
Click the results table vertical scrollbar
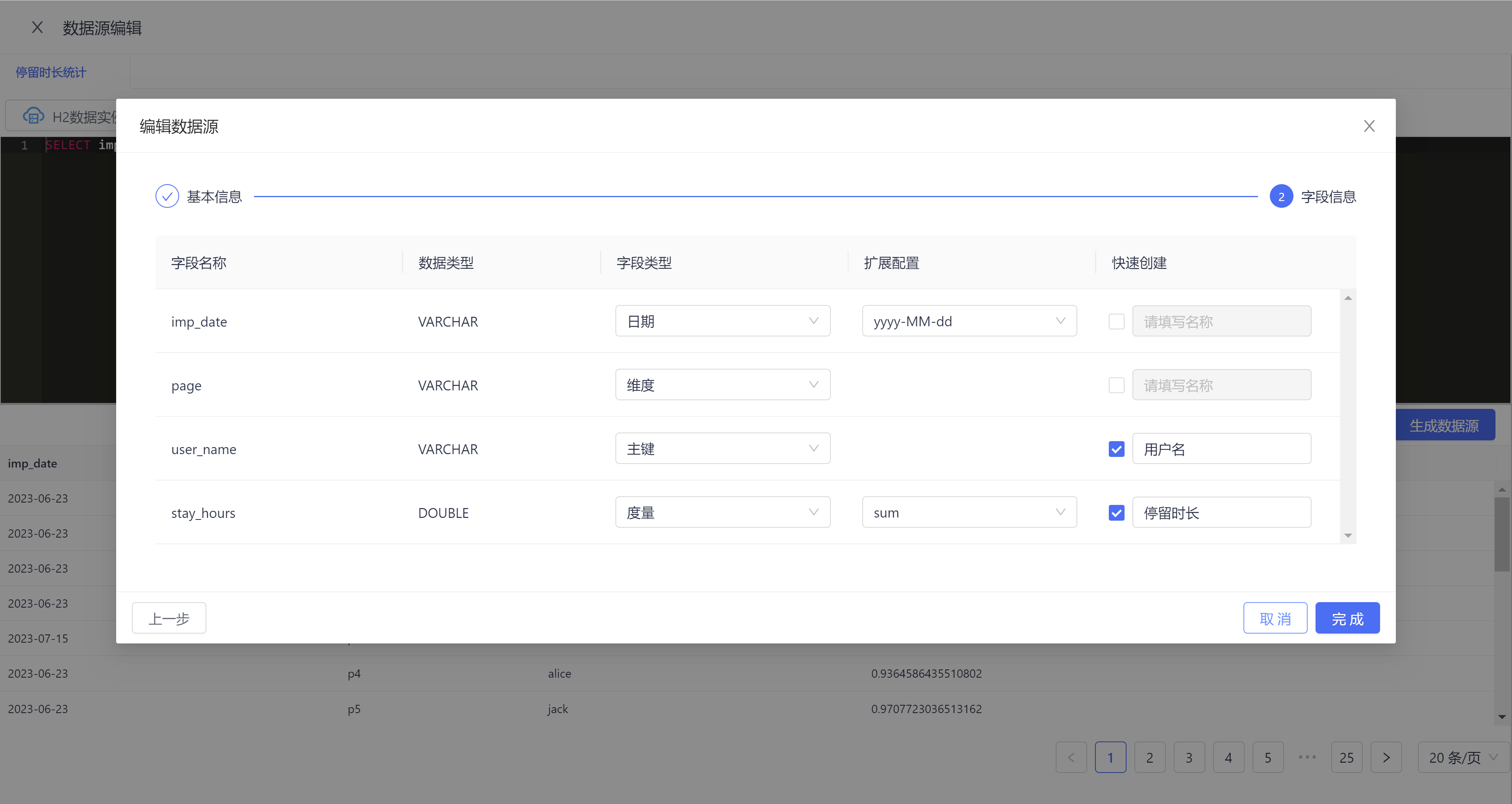(x=1501, y=535)
